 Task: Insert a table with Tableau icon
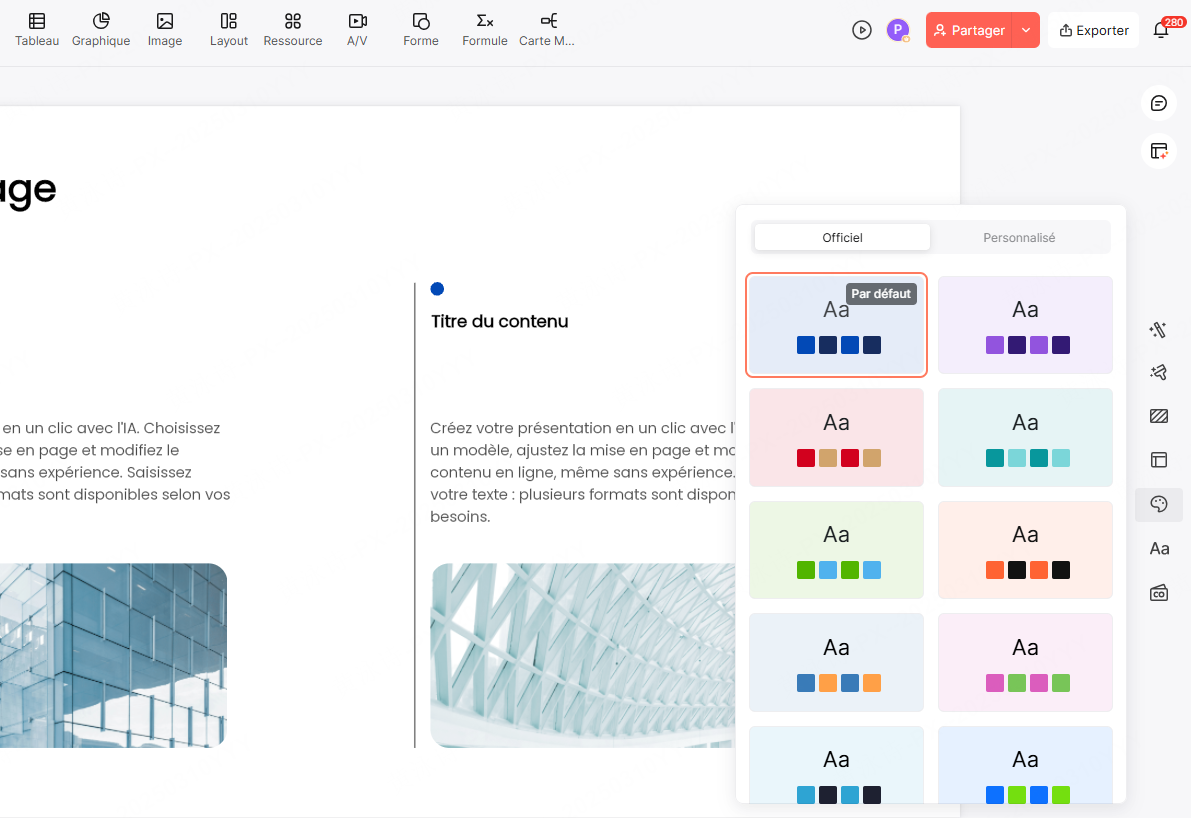37,29
